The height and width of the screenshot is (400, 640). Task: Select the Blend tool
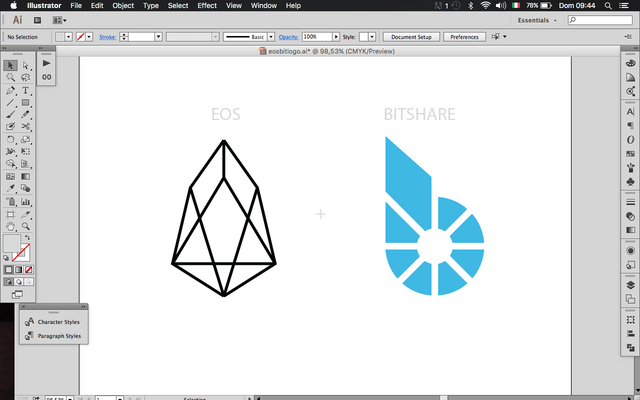(26, 188)
